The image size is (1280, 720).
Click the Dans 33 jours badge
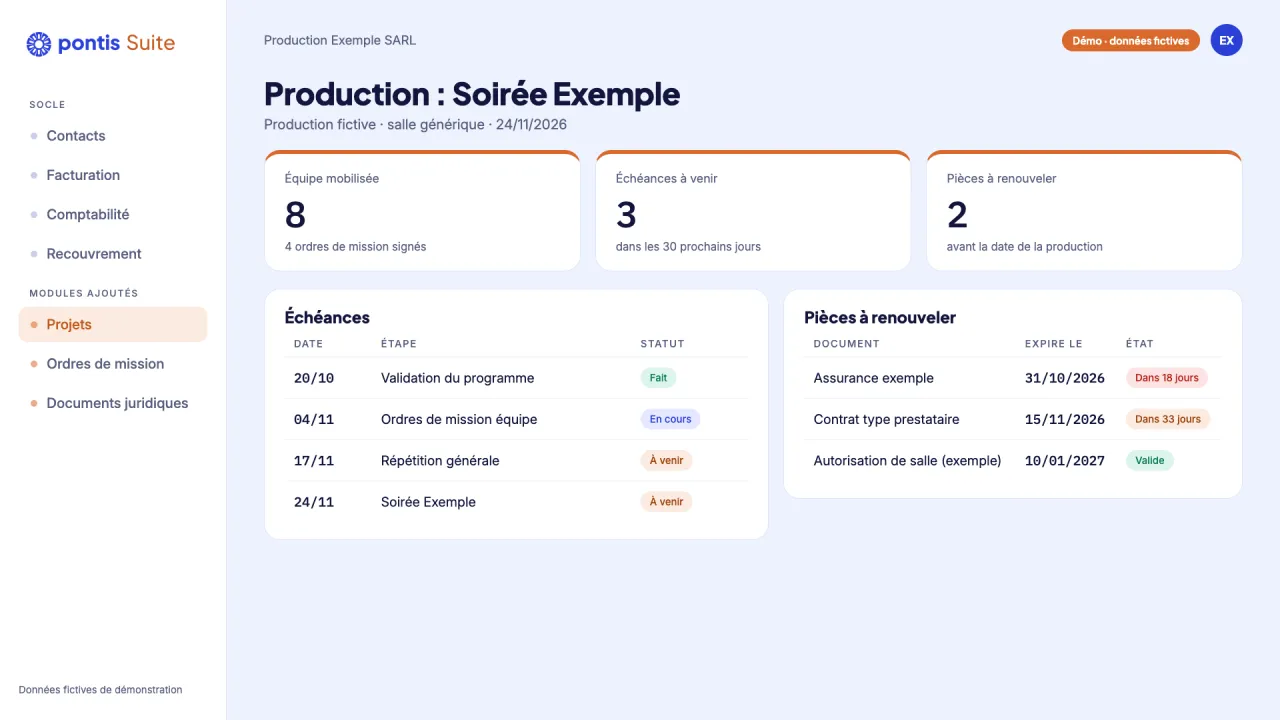[x=1168, y=419]
